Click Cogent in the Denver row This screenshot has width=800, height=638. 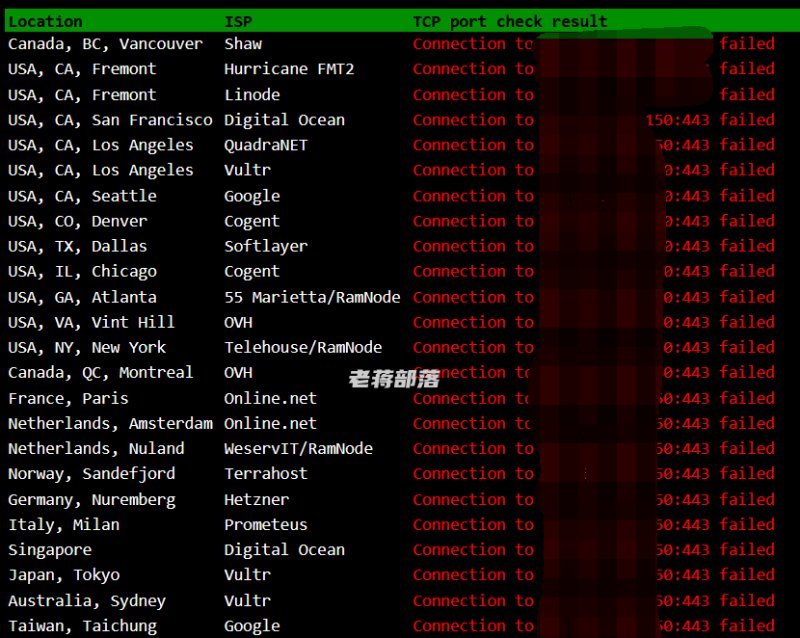[x=252, y=222]
